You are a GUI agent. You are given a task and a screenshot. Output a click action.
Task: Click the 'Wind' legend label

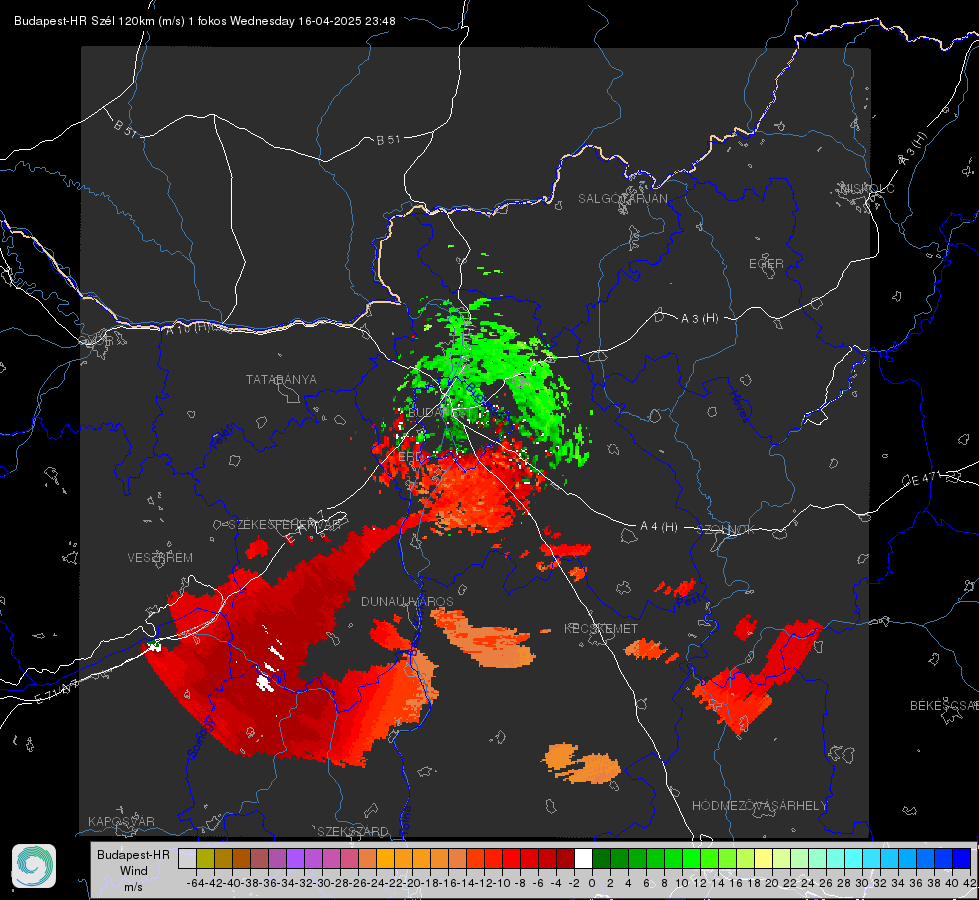pyautogui.click(x=134, y=871)
